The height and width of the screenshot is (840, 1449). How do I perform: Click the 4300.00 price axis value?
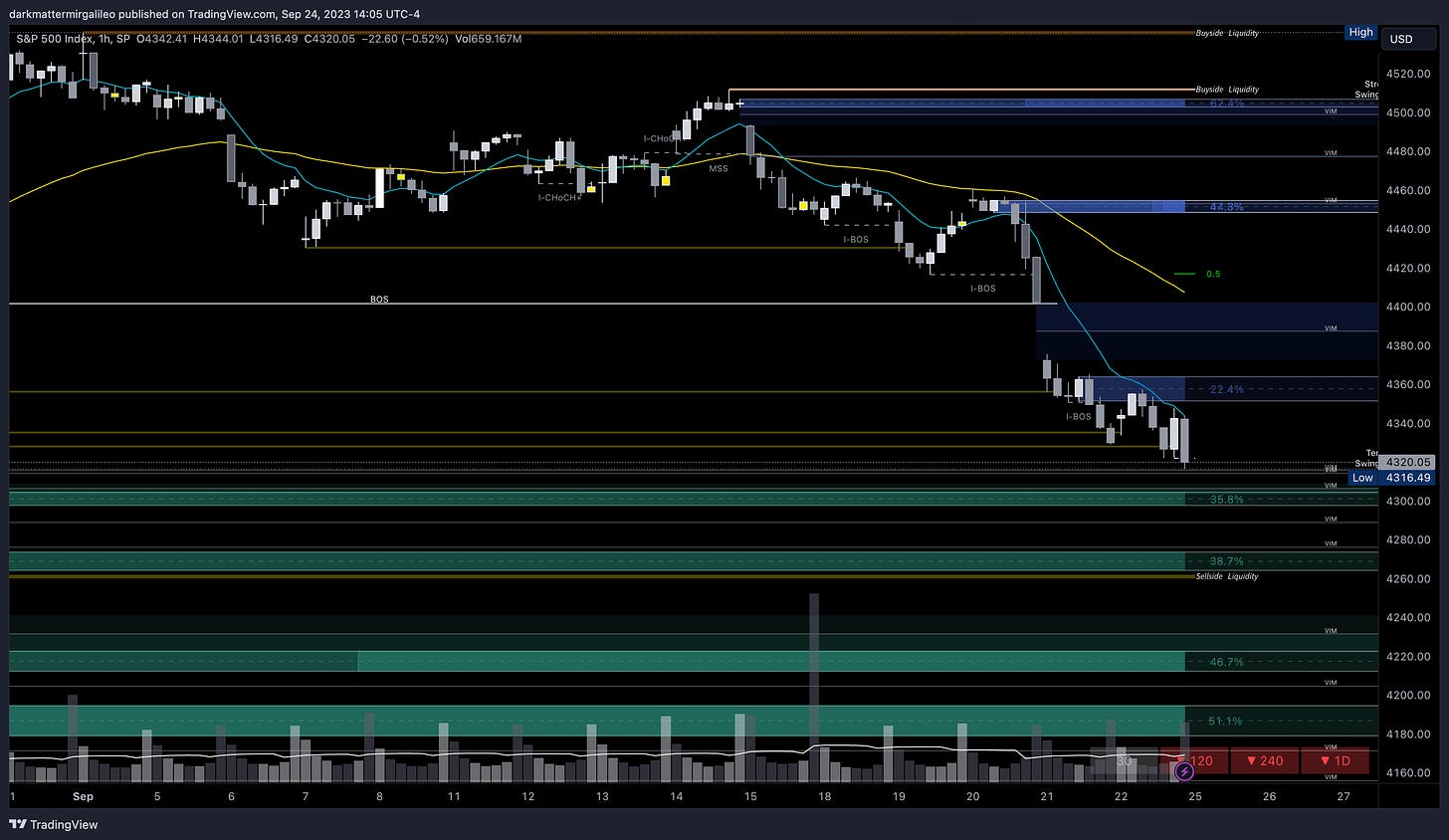click(x=1408, y=501)
